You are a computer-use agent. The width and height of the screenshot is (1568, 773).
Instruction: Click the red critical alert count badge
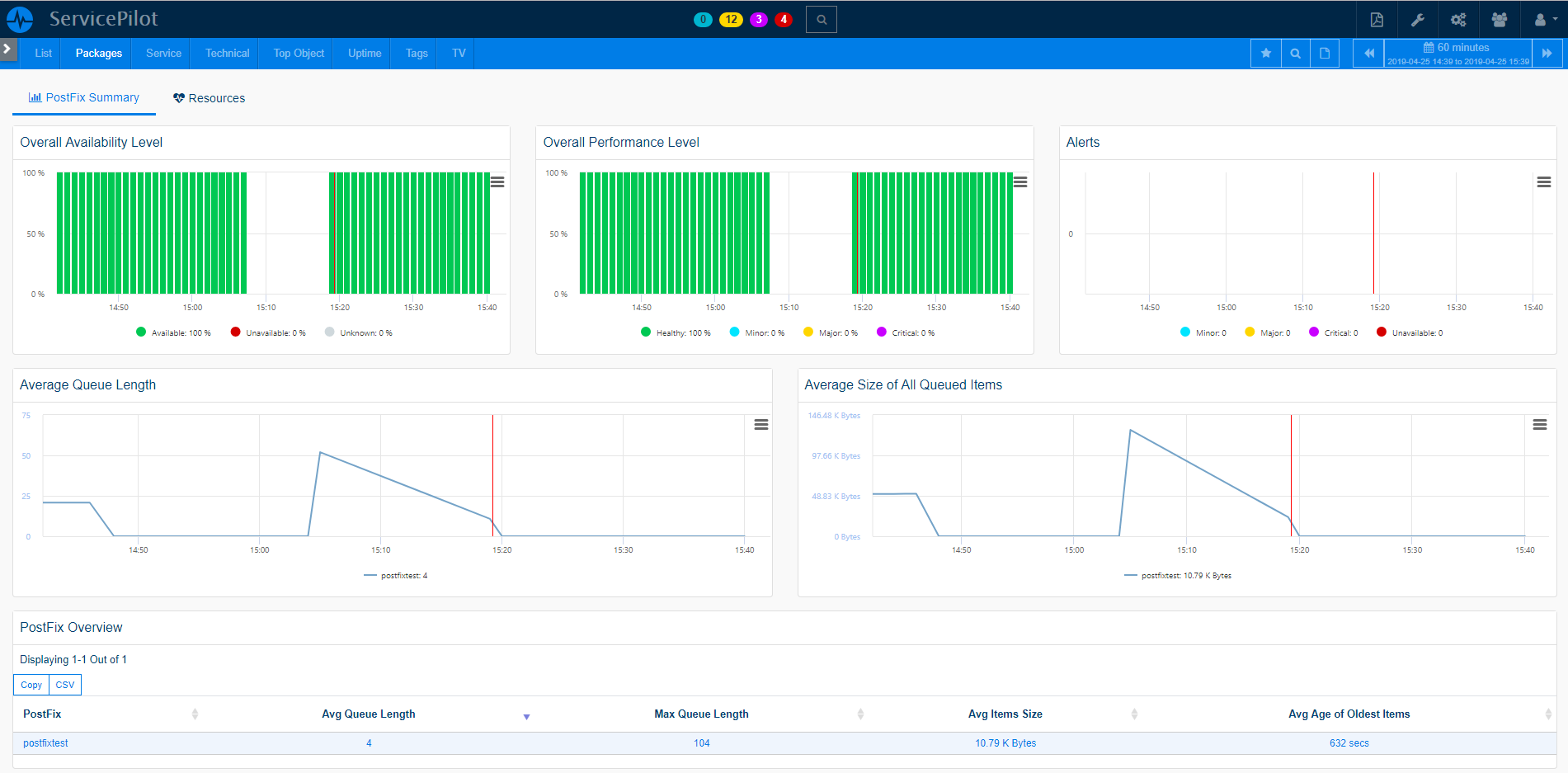tap(784, 20)
